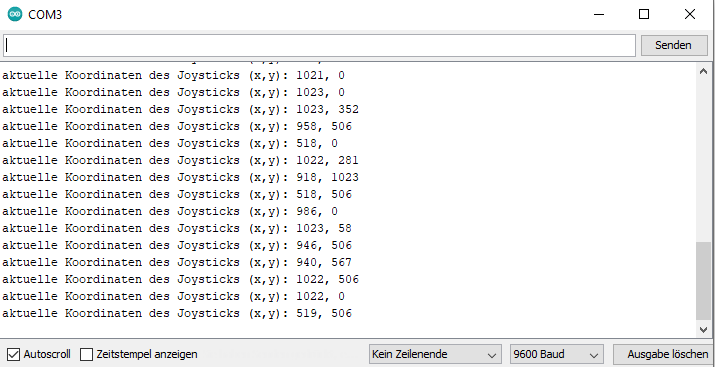715x367 pixels.
Task: Click the output line with 518, 0
Action: (x=170, y=143)
